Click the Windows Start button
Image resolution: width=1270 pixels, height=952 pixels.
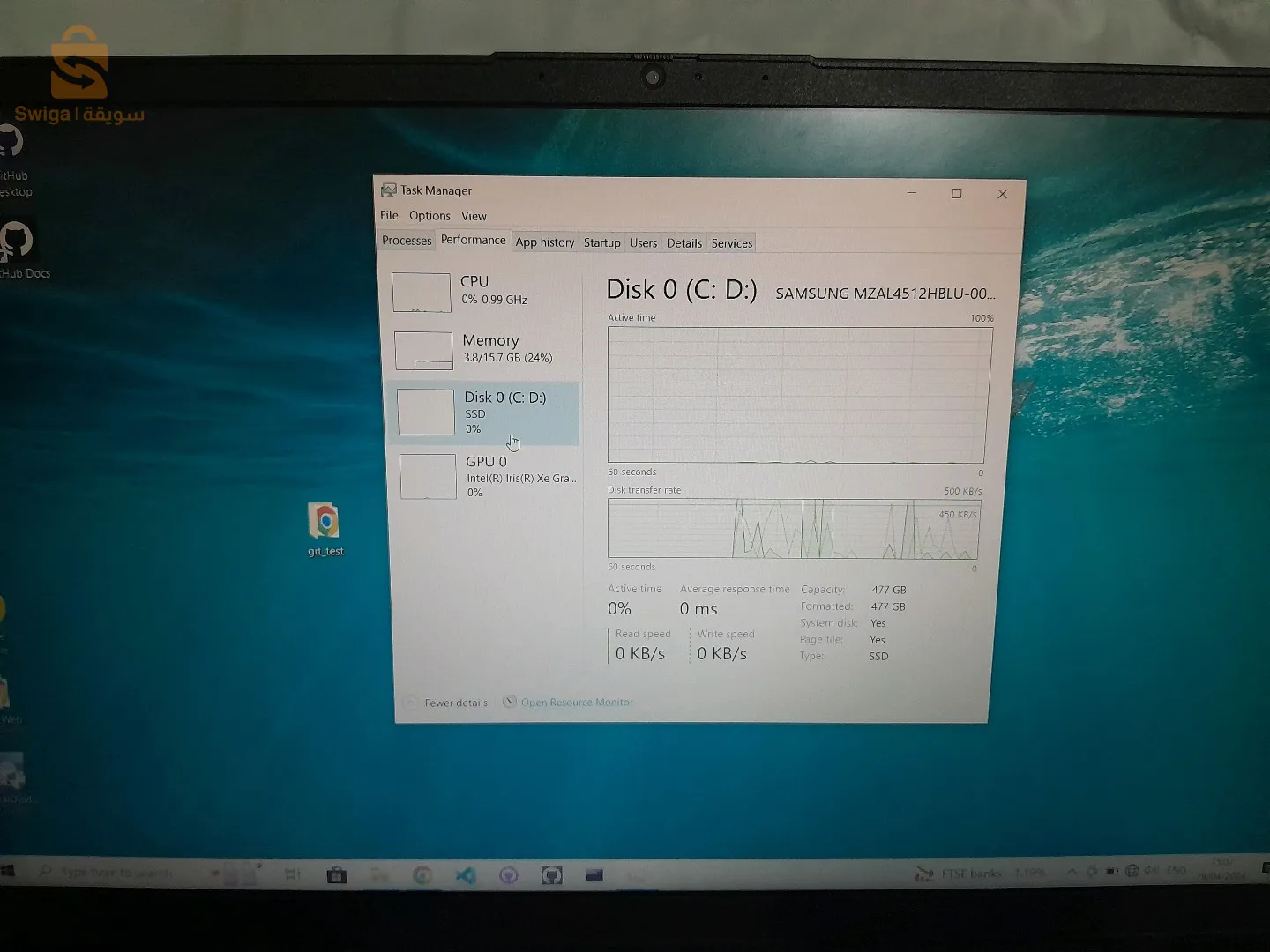point(9,872)
